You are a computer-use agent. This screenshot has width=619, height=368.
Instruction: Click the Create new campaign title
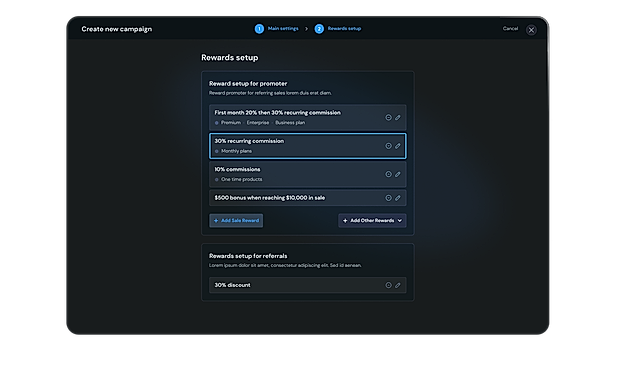coord(116,29)
